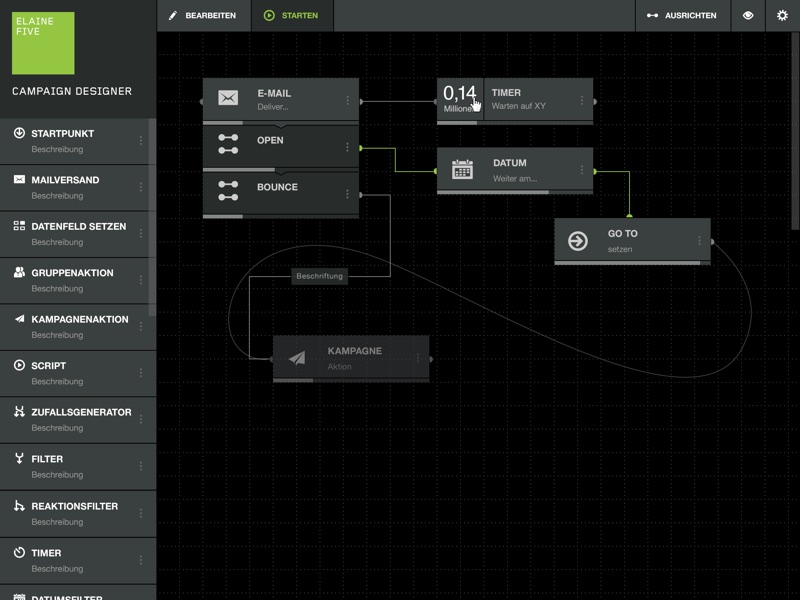This screenshot has height=600, width=800.
Task: Click the Script play-circle icon
Action: 19,365
